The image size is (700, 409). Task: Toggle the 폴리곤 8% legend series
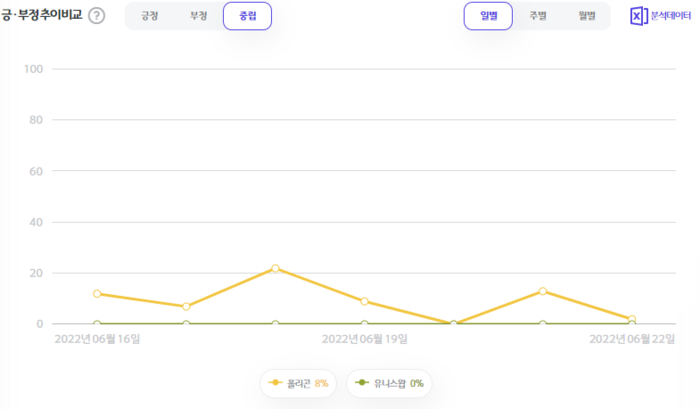pos(299,383)
